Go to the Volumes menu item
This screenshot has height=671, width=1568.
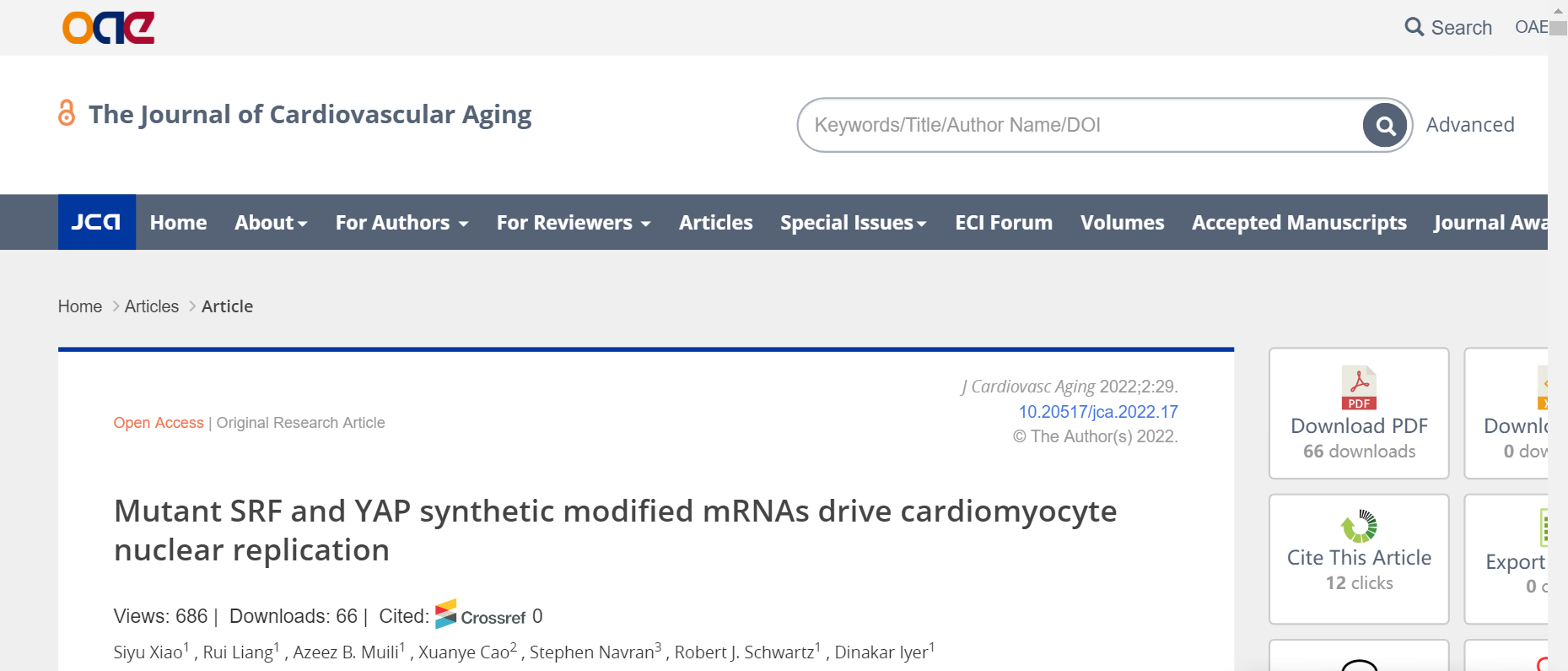[x=1122, y=223]
